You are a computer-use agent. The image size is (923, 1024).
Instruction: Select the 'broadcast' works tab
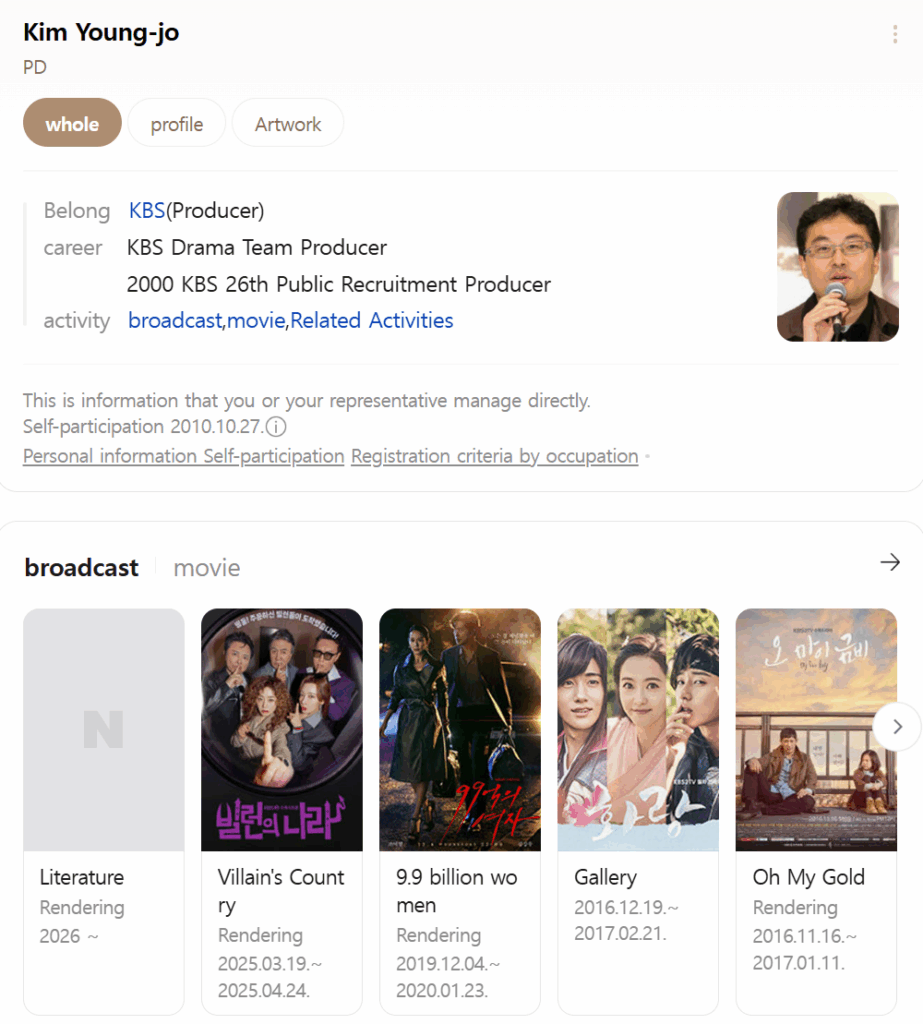[x=81, y=568]
